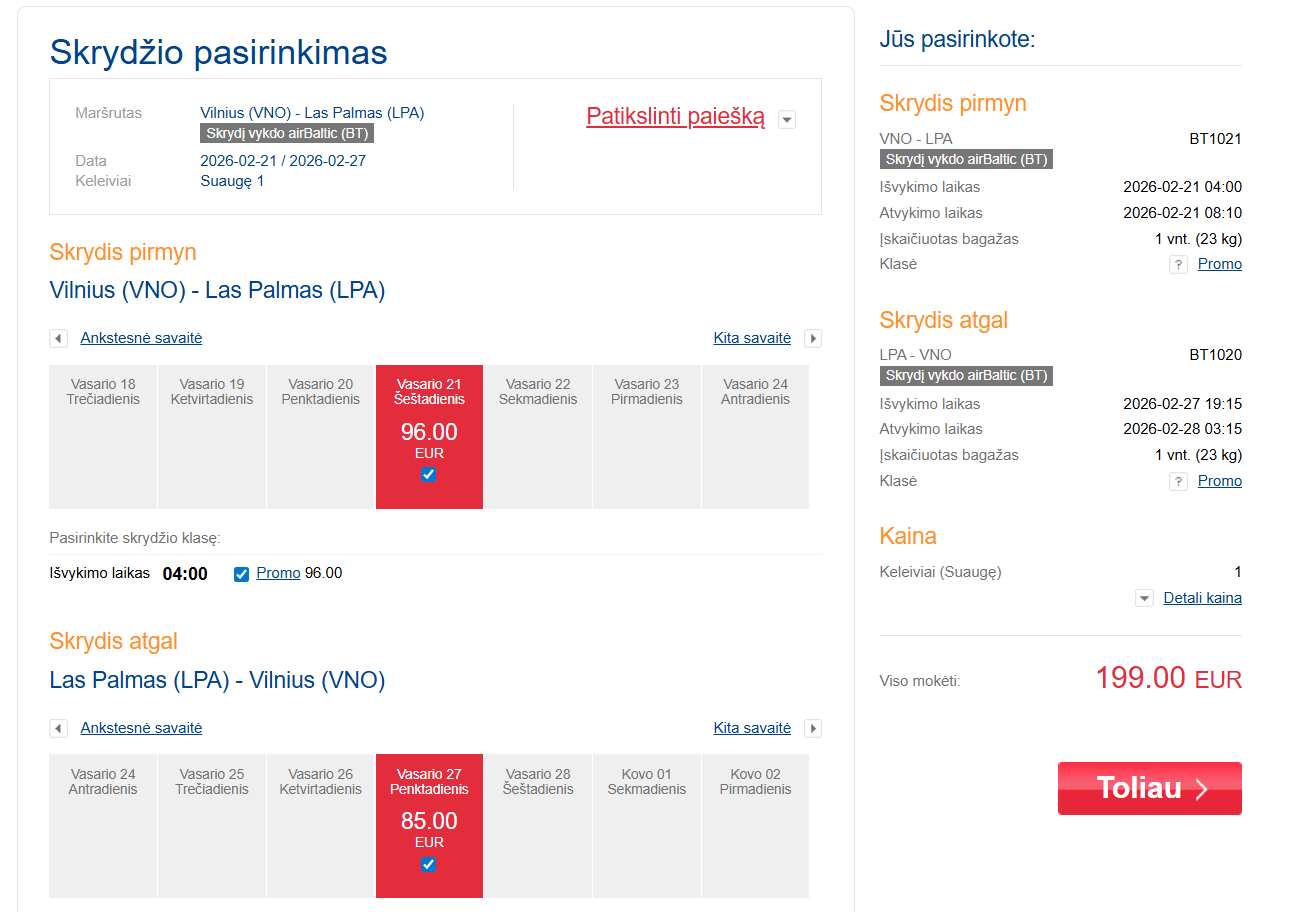Click previous week arrow for return flight
This screenshot has width=1295, height=912.
click(59, 729)
